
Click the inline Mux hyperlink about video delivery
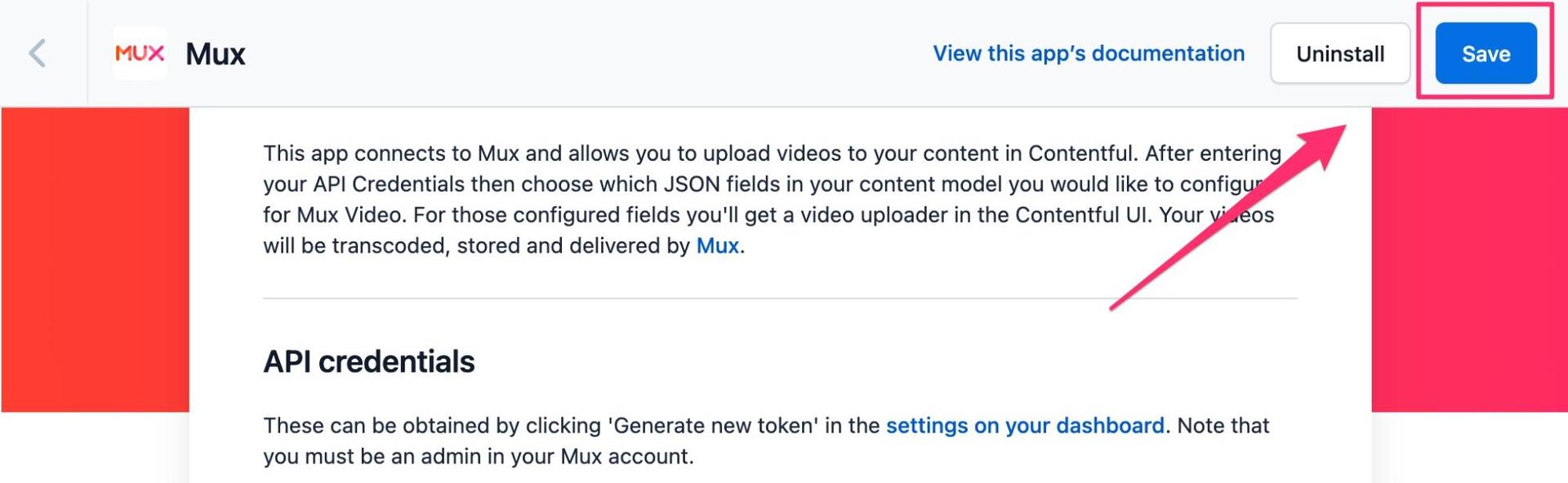pyautogui.click(x=717, y=245)
